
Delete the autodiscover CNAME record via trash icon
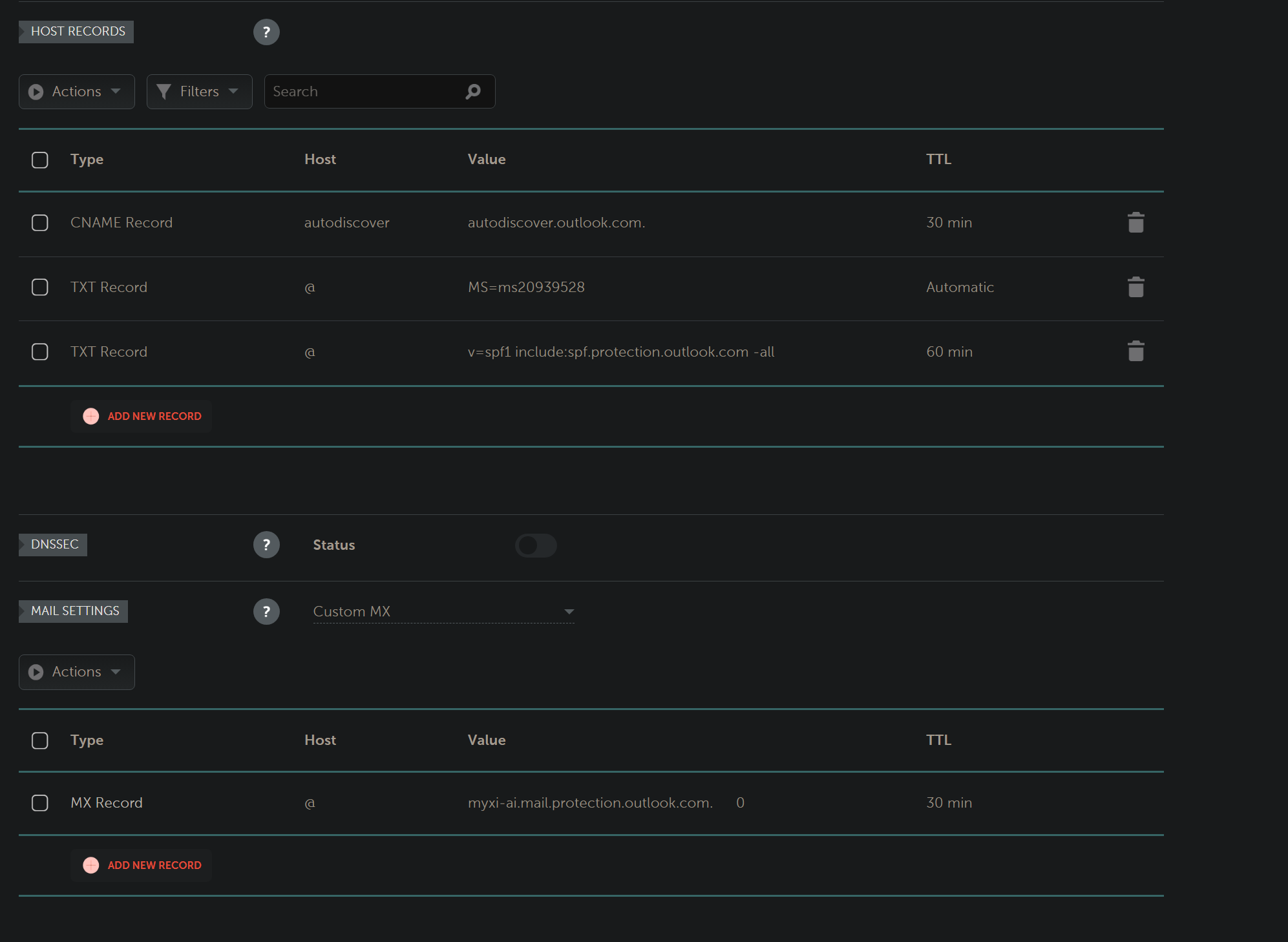(x=1135, y=223)
